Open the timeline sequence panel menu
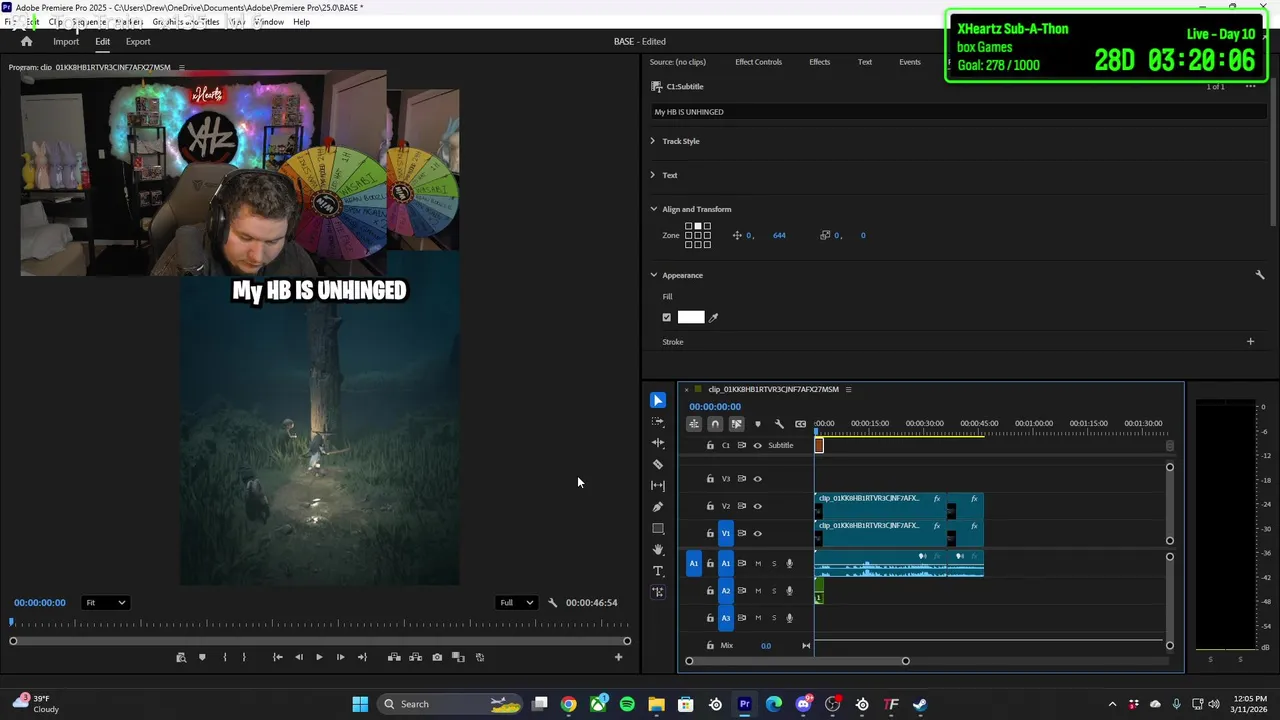Image resolution: width=1280 pixels, height=720 pixels. (x=848, y=389)
